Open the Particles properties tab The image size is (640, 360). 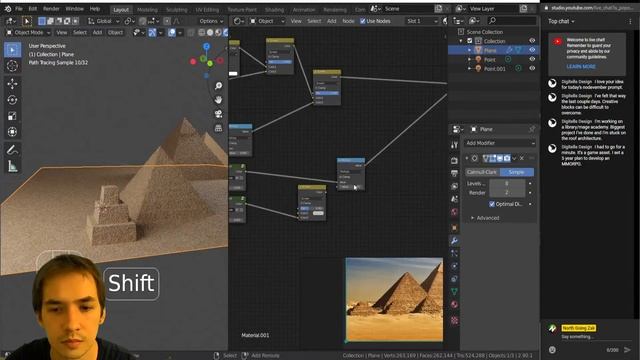(454, 253)
